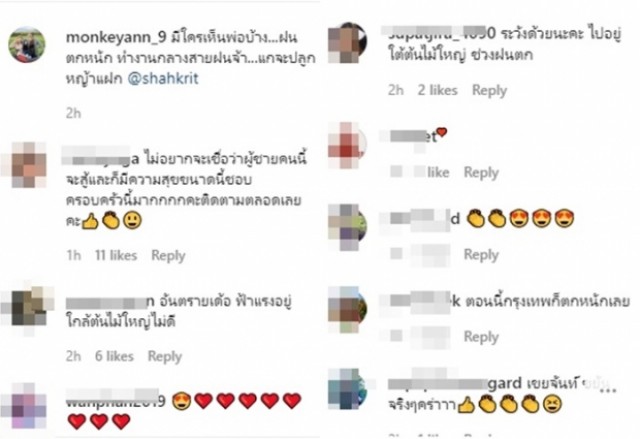The image size is (640, 439).
Task: Open avatar beside the Bangkok rain comment
Action: [x=347, y=310]
